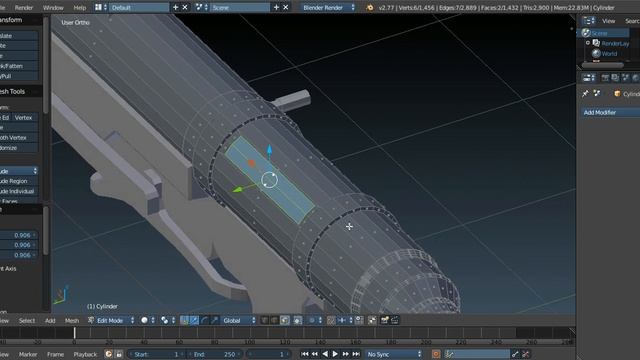Open Playback menu in timeline
This screenshot has width=640, height=360.
tap(85, 354)
